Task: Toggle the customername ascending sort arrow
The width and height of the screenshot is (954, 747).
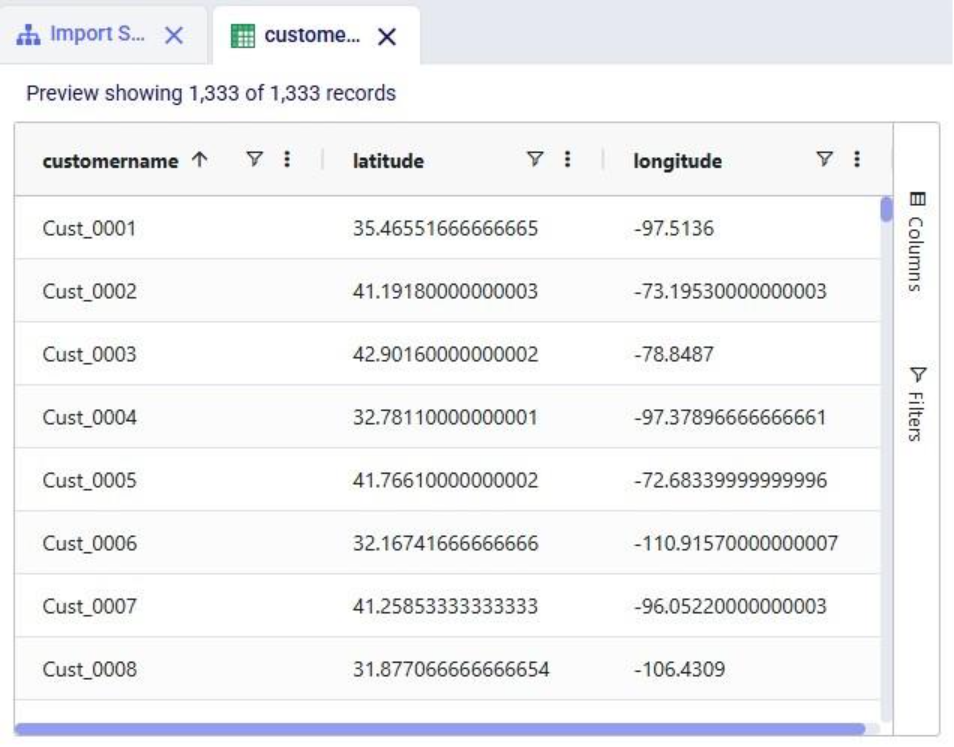Action: pos(200,159)
